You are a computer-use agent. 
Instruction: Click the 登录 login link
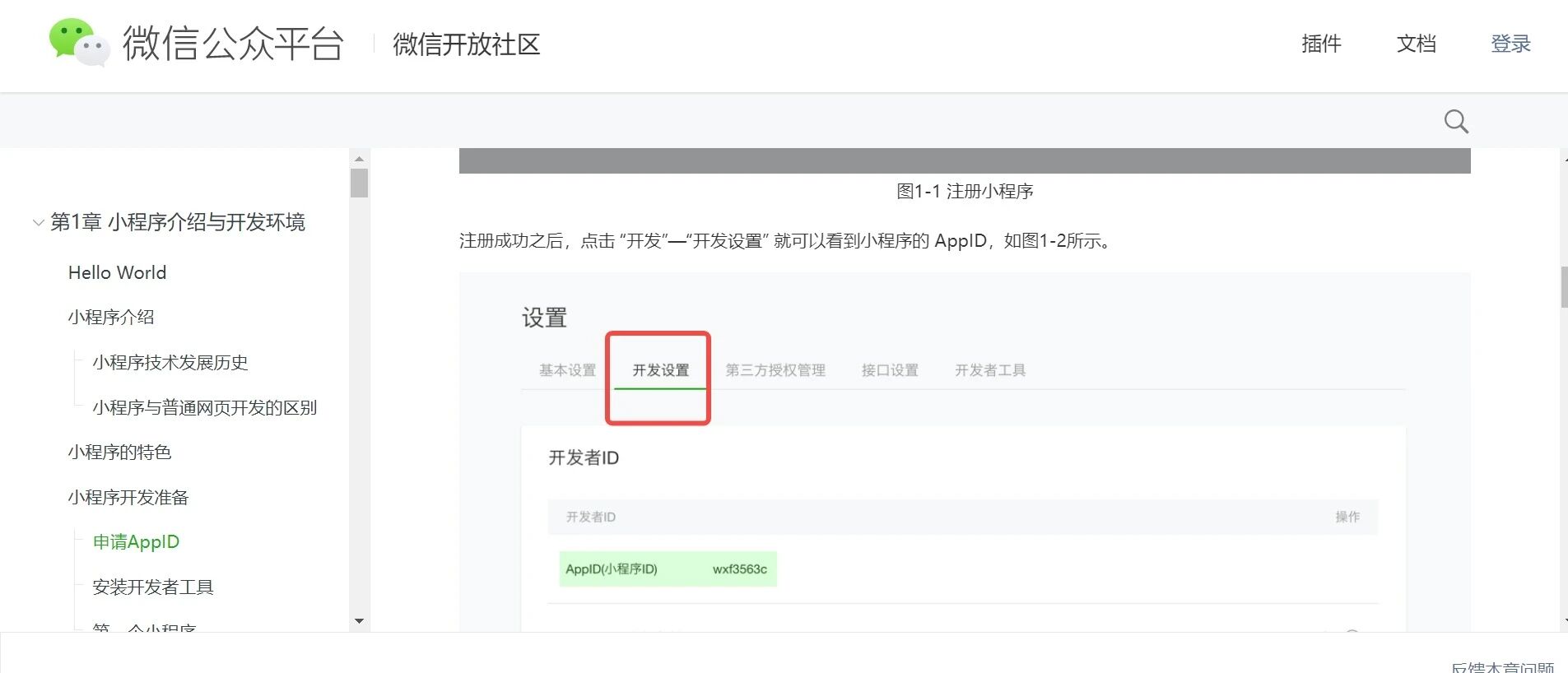1510,44
